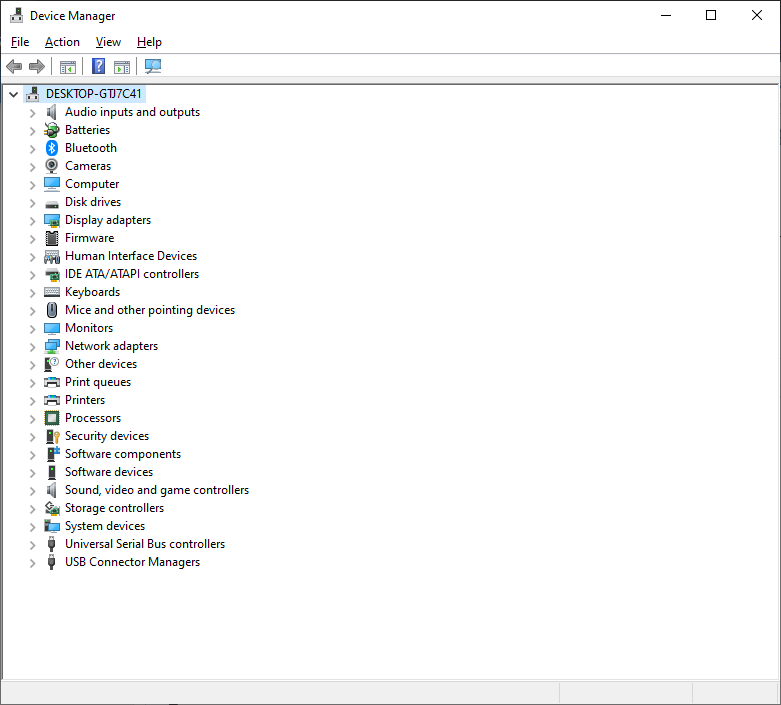Screen dimensions: 781x705
Task: Select the Batteries label
Action: [88, 130]
